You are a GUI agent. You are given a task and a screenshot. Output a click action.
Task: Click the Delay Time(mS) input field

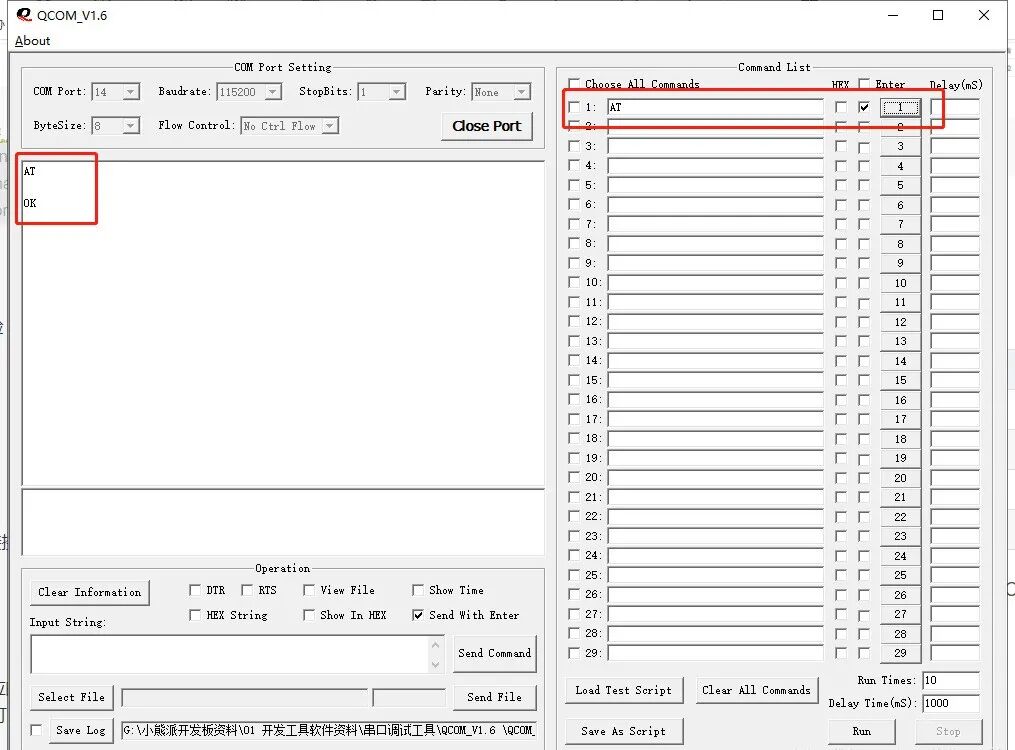(x=950, y=703)
